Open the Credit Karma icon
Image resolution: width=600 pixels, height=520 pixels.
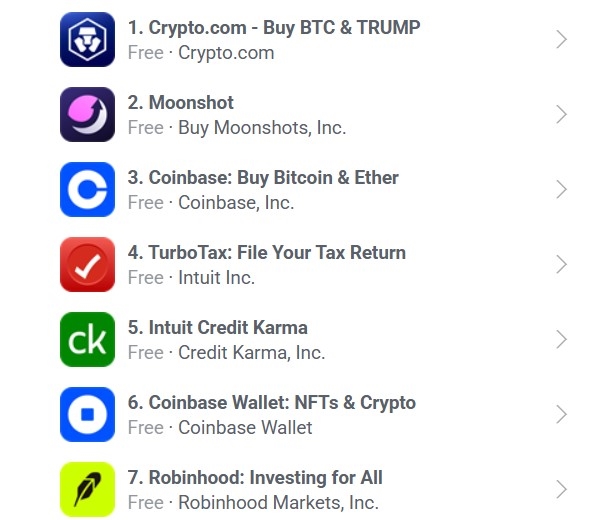[87, 340]
